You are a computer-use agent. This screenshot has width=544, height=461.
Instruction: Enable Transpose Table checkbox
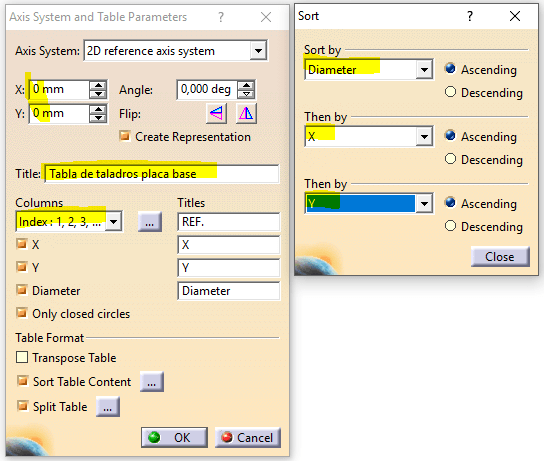22,357
